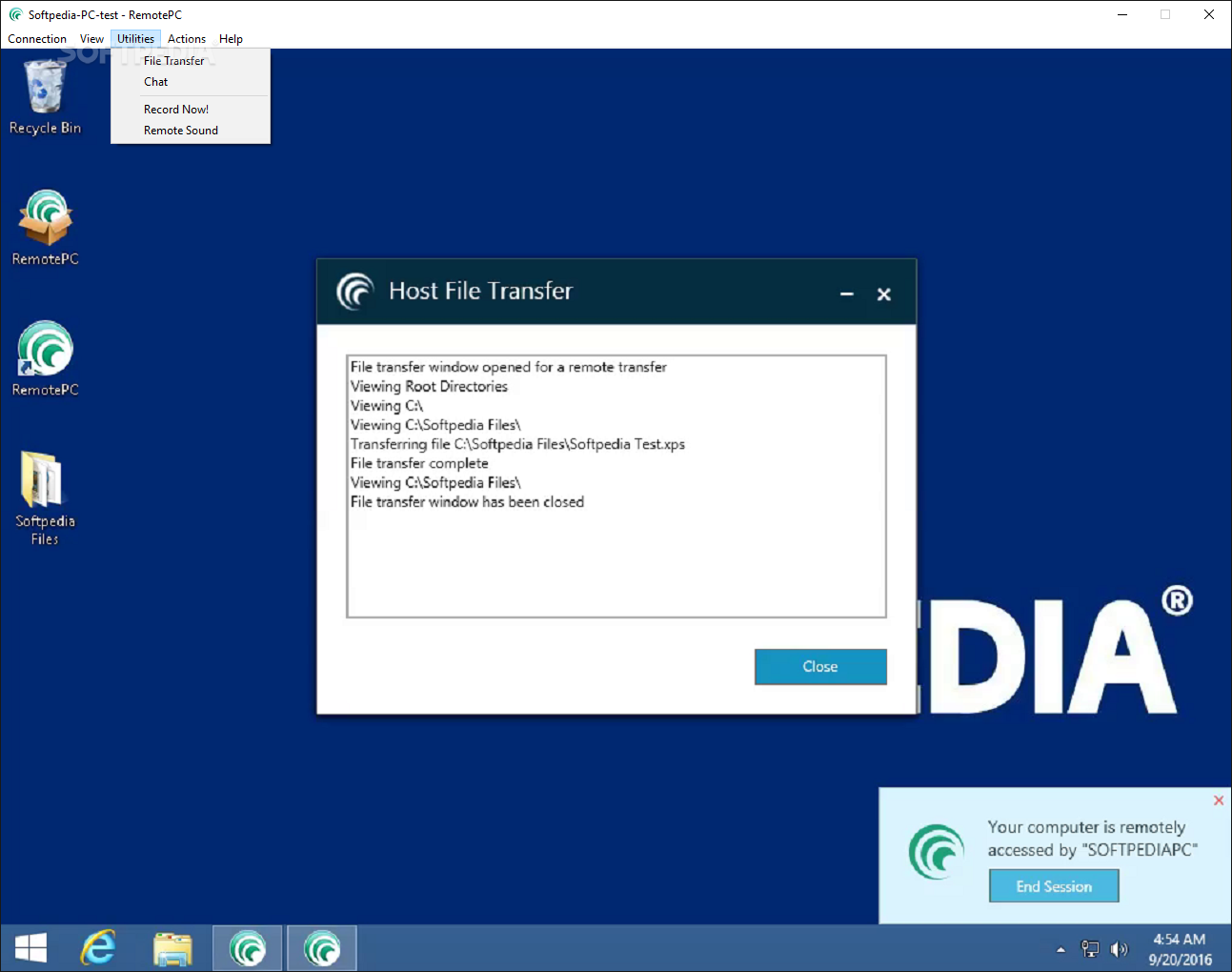Select the RemotePC shortcut desktop icon

coord(45,358)
